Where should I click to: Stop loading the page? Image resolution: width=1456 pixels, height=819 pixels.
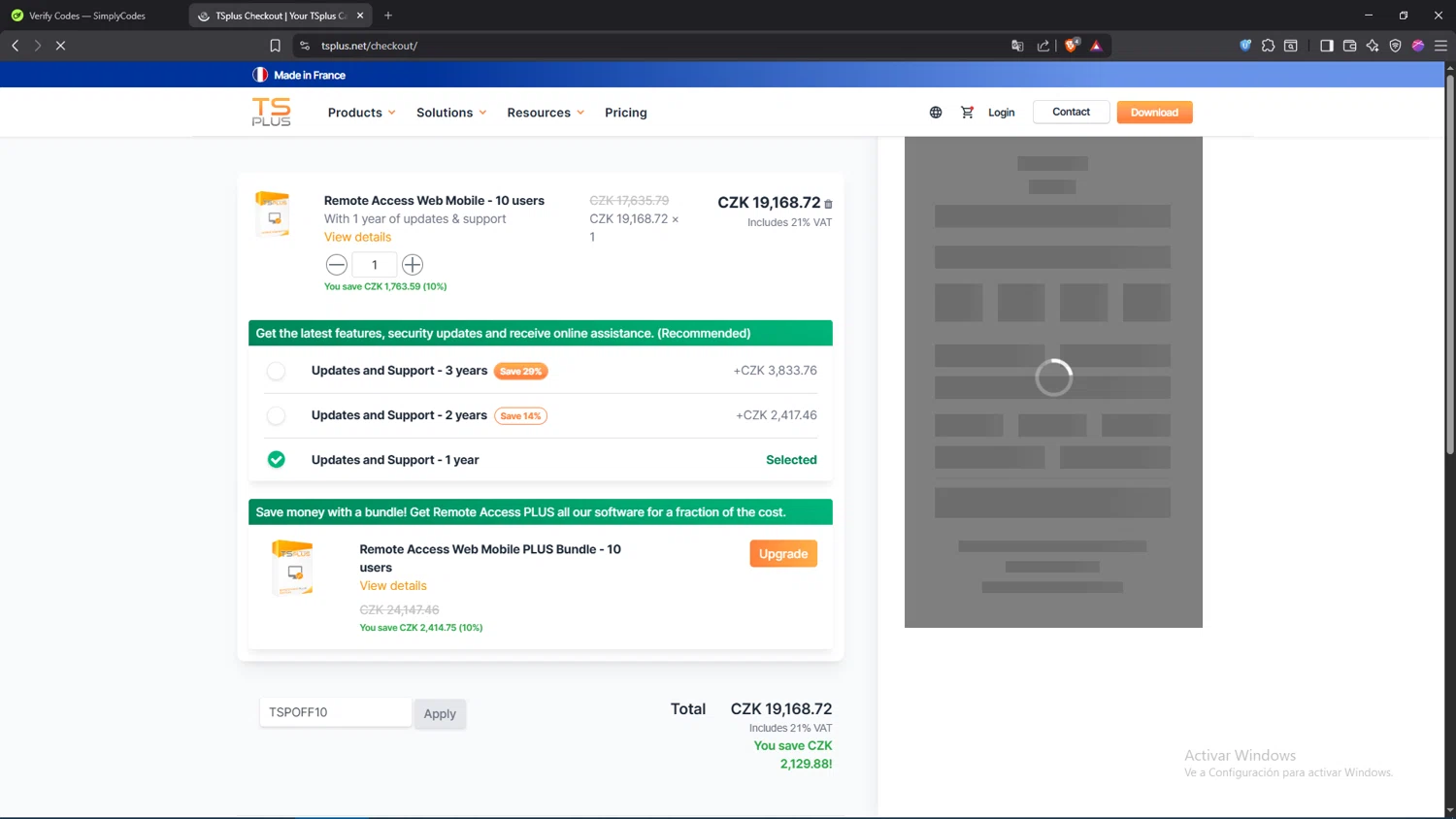(x=60, y=46)
